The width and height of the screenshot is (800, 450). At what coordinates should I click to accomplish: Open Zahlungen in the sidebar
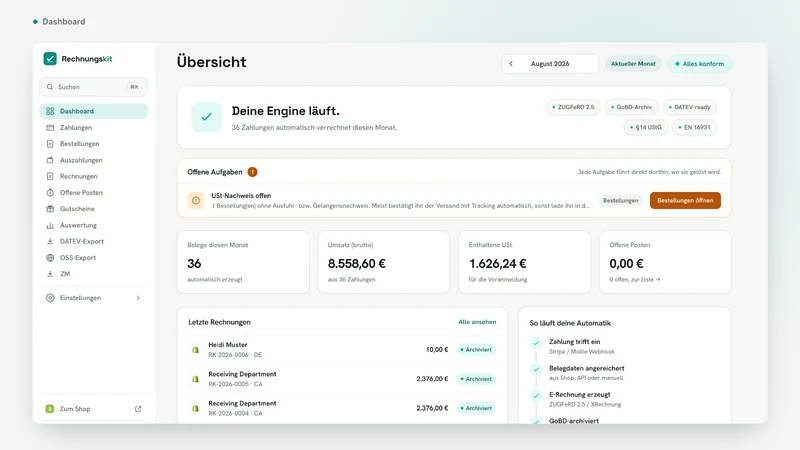tap(93, 128)
